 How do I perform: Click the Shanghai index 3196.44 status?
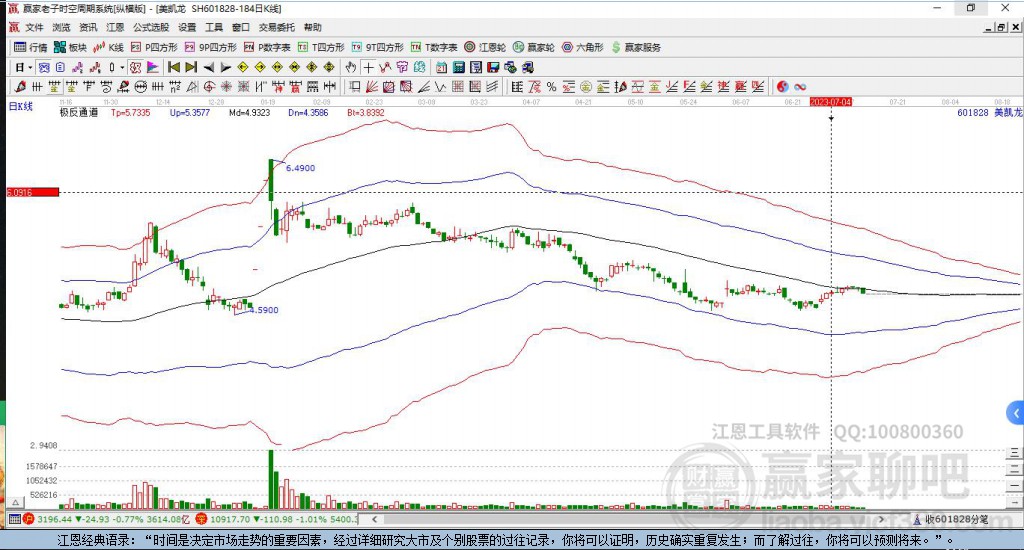click(x=106, y=519)
